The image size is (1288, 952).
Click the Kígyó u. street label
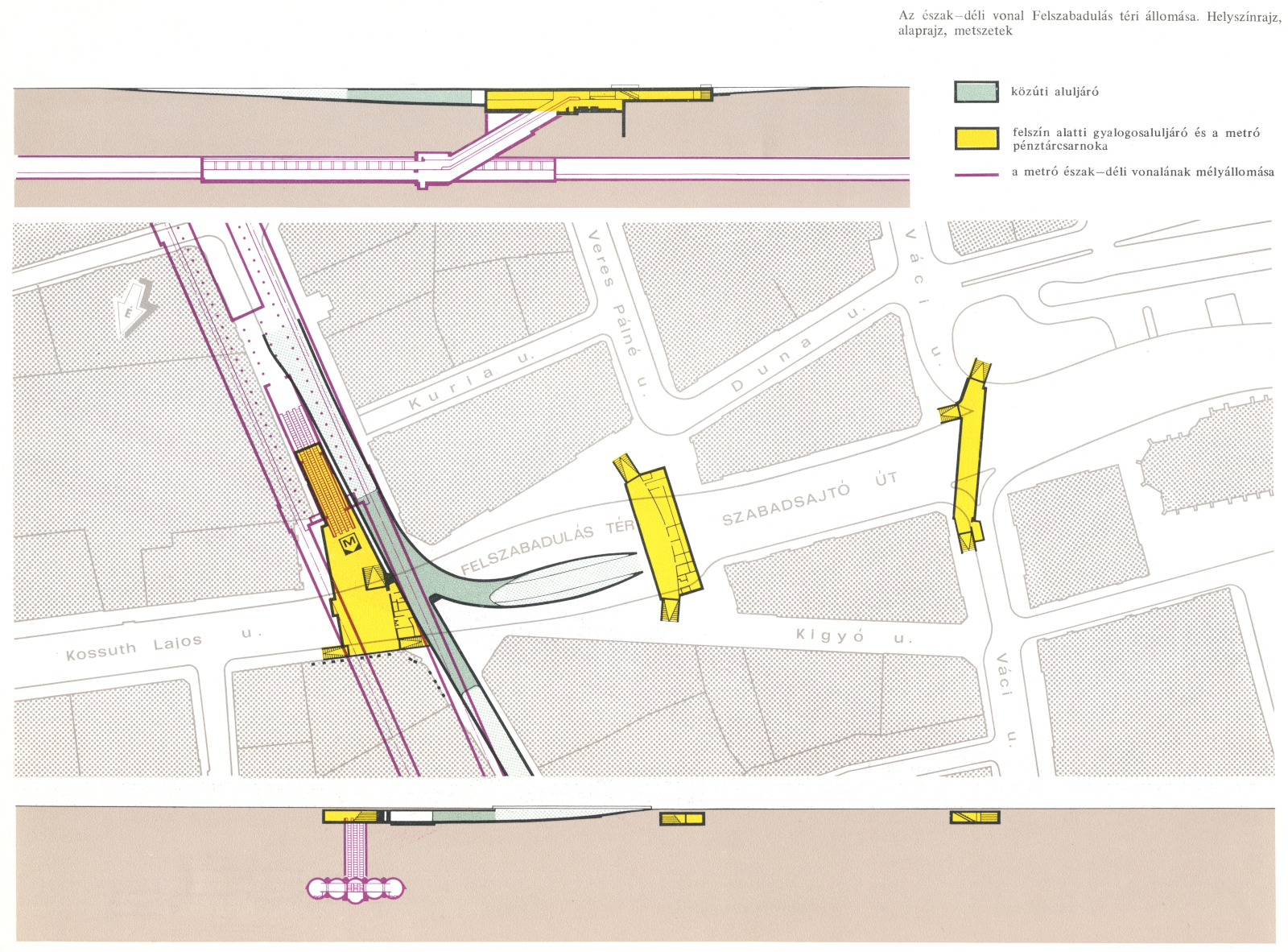(853, 636)
